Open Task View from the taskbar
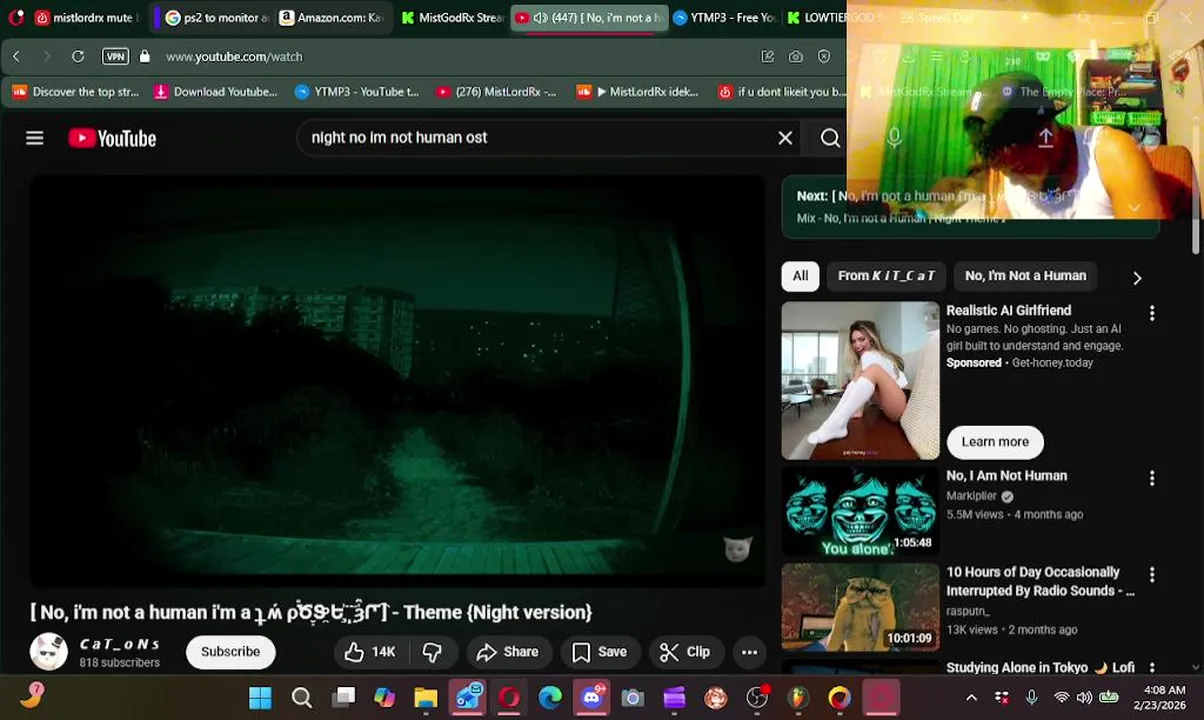The image size is (1204, 720). click(344, 698)
